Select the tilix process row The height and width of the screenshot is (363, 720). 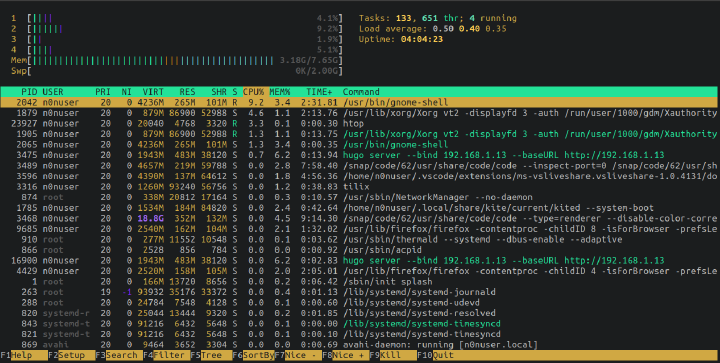pos(359,187)
